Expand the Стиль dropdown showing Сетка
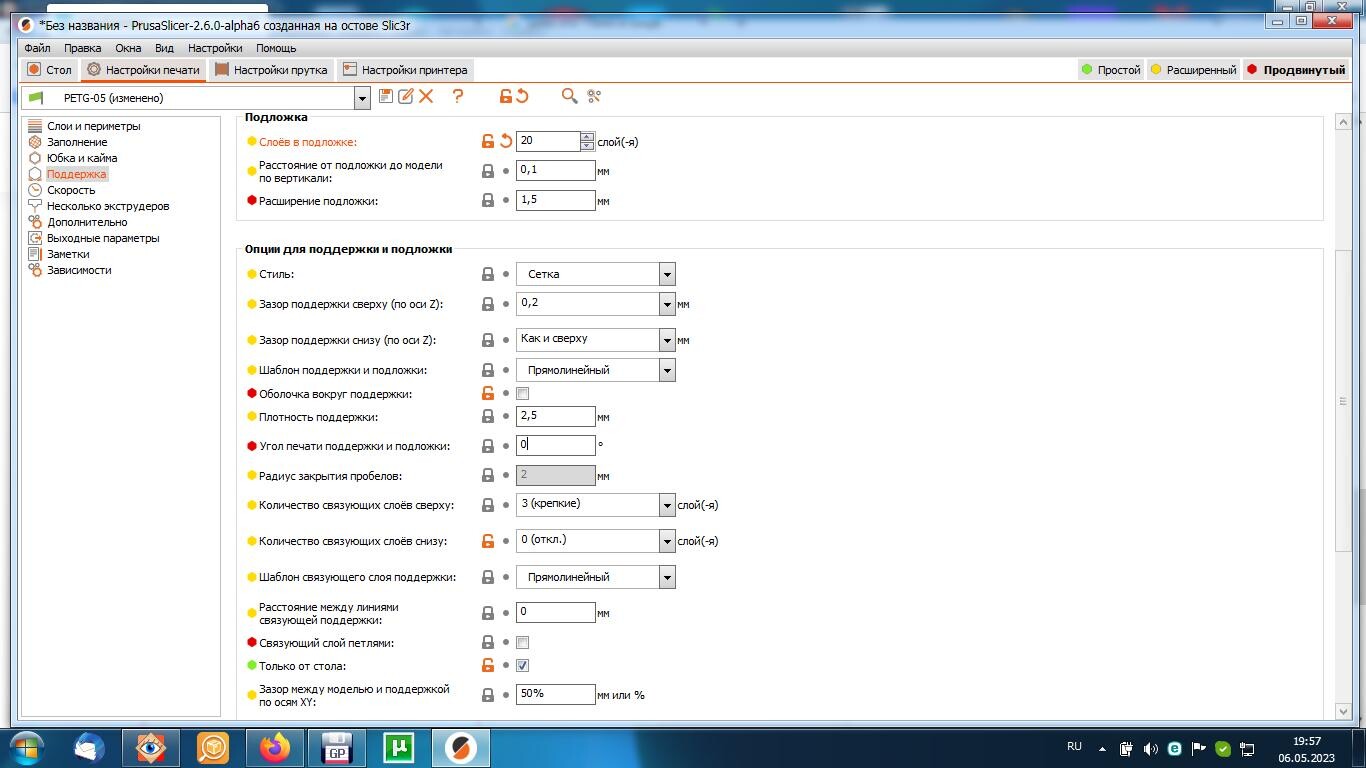Image resolution: width=1366 pixels, height=768 pixels. [596, 274]
